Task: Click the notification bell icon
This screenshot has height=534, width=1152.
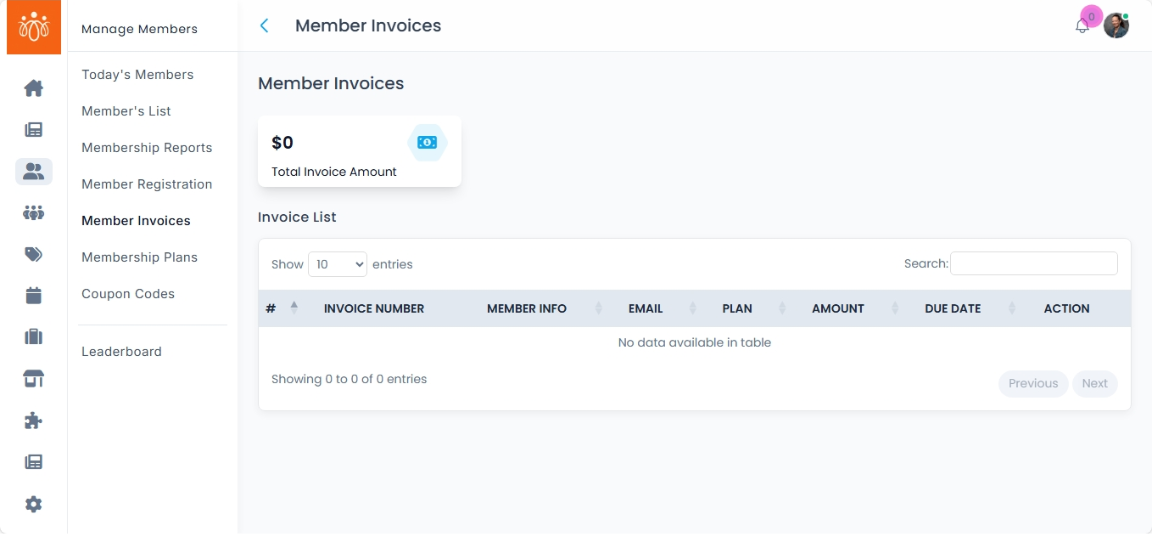Action: click(x=1082, y=26)
